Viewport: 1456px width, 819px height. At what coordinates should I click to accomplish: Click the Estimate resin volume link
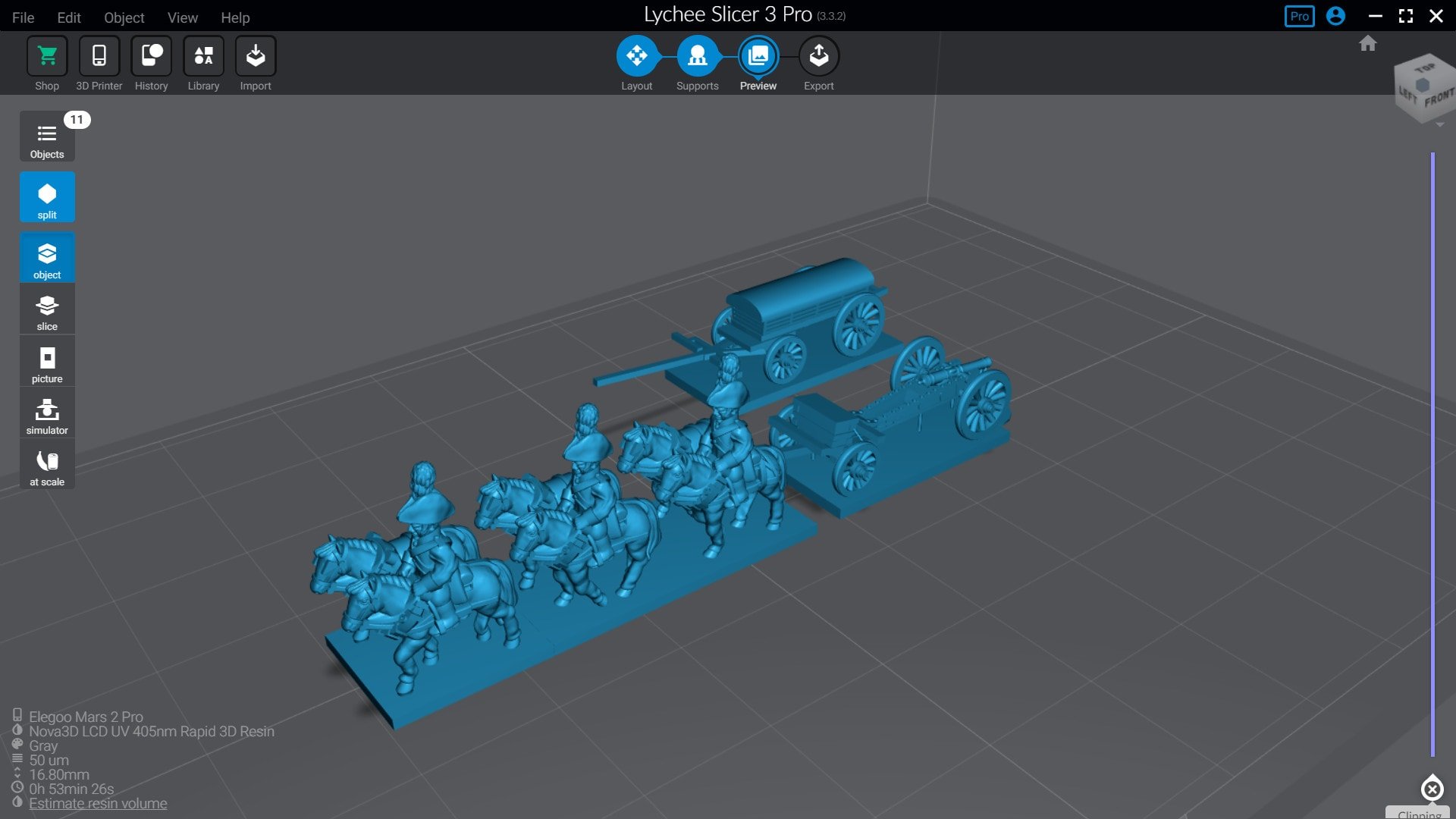point(98,803)
